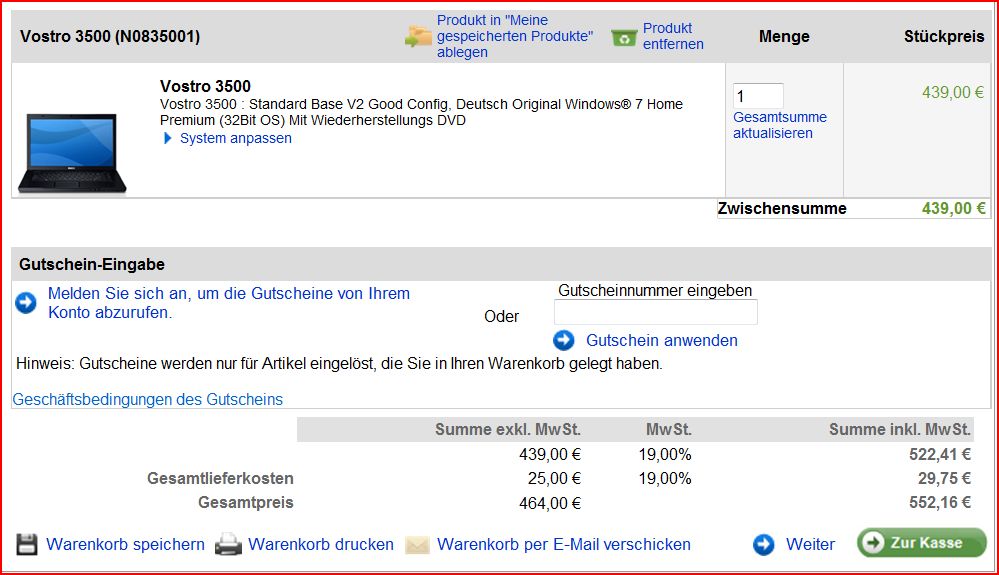
Task: Click the 'Menge' column header
Action: pos(784,36)
